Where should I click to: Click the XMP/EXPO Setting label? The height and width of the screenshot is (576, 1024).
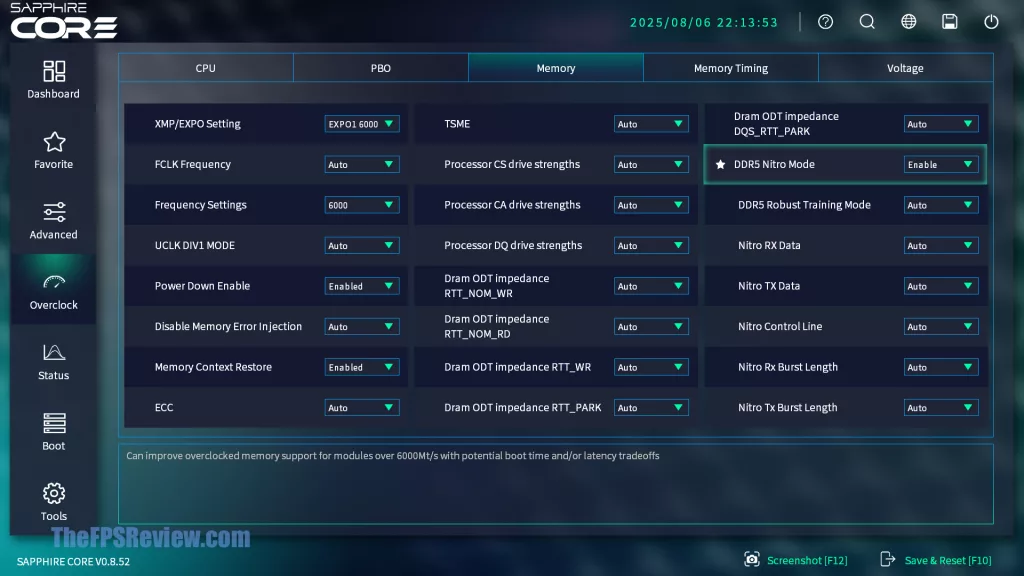pos(197,123)
